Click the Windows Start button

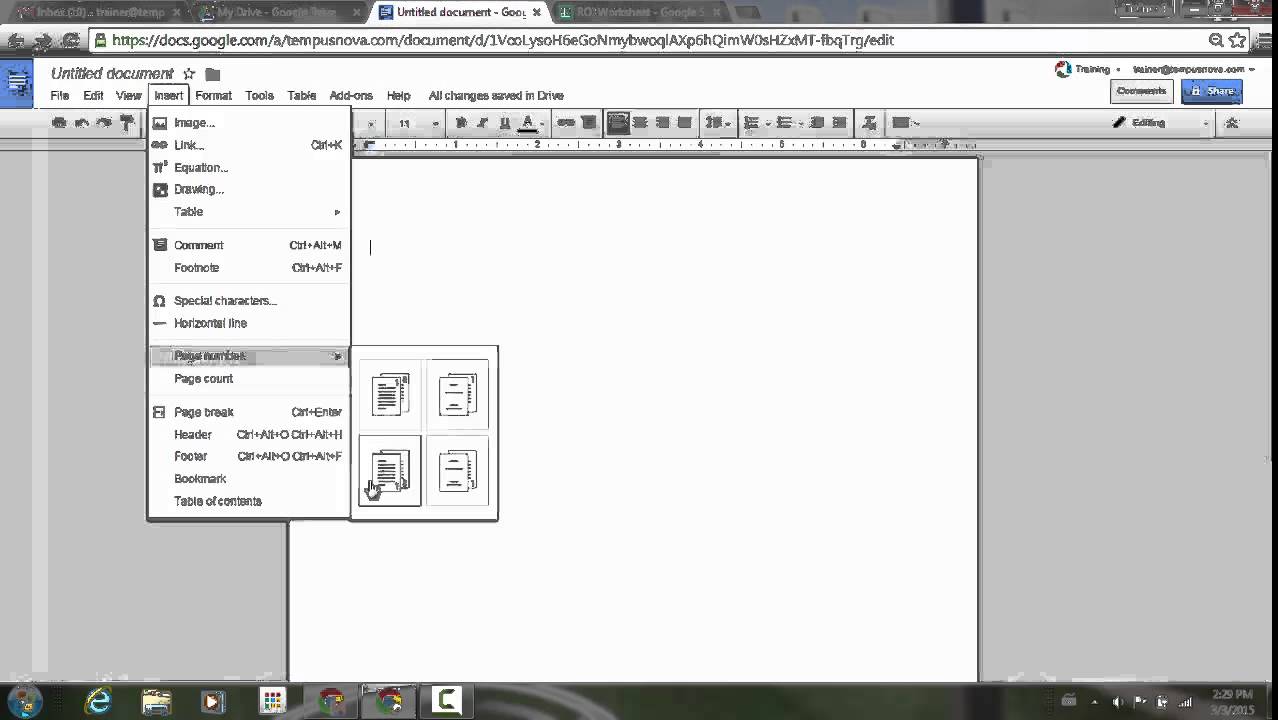click(24, 701)
